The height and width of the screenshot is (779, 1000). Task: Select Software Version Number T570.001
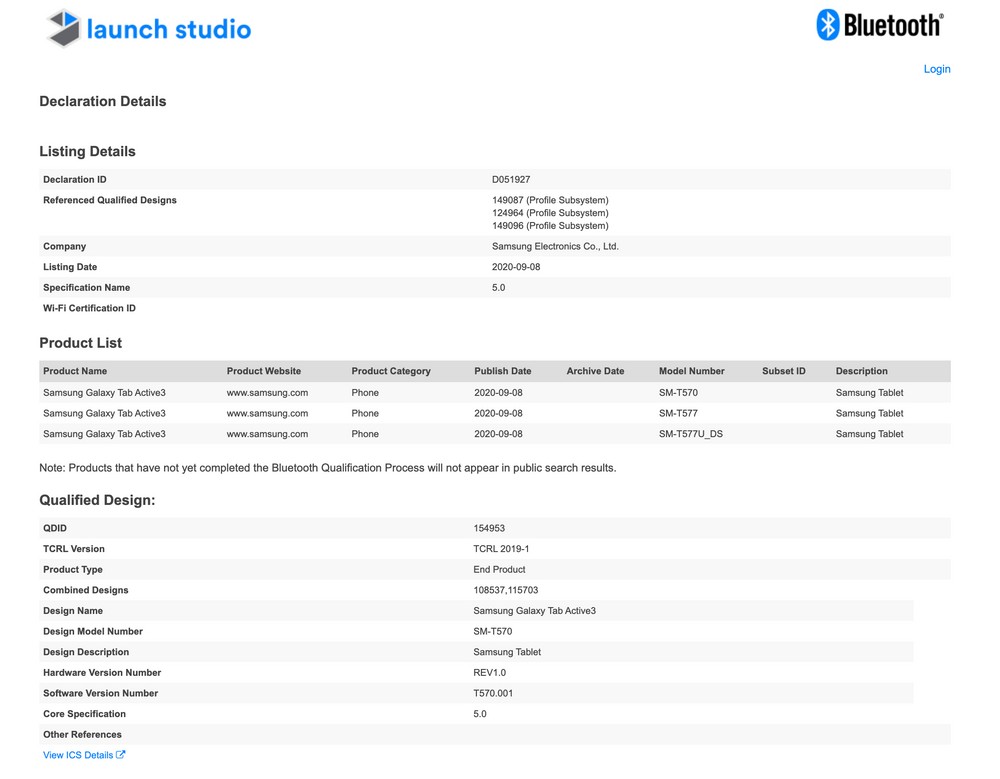[493, 693]
